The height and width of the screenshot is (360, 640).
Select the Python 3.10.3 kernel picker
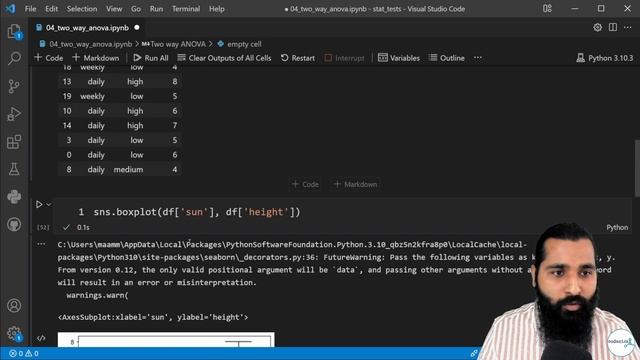pos(604,58)
